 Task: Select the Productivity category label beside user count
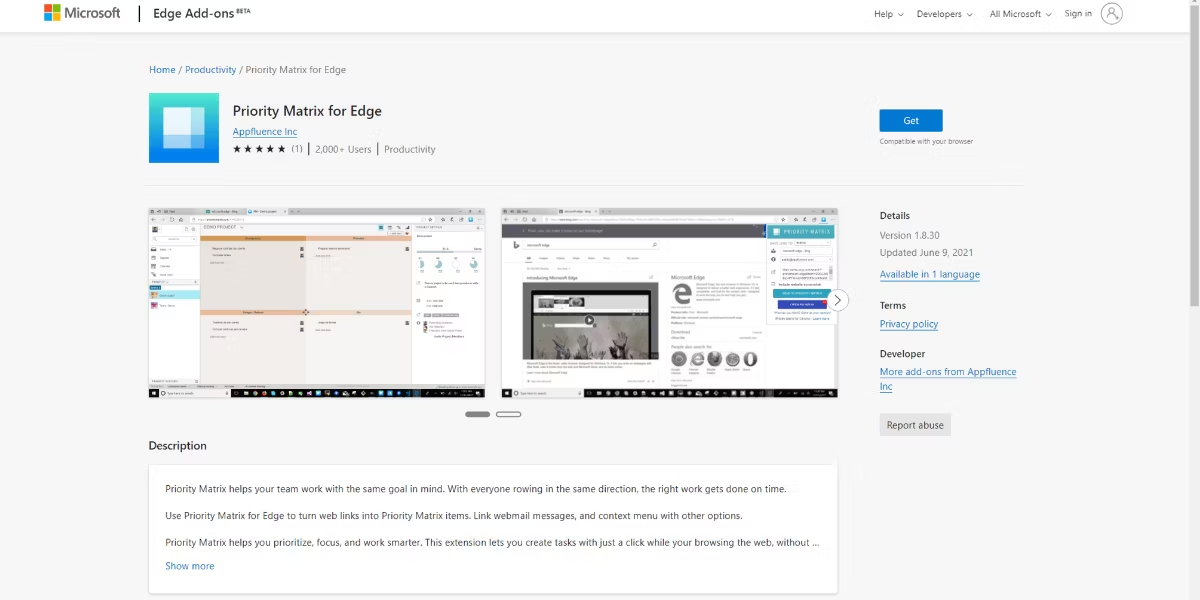coord(410,149)
